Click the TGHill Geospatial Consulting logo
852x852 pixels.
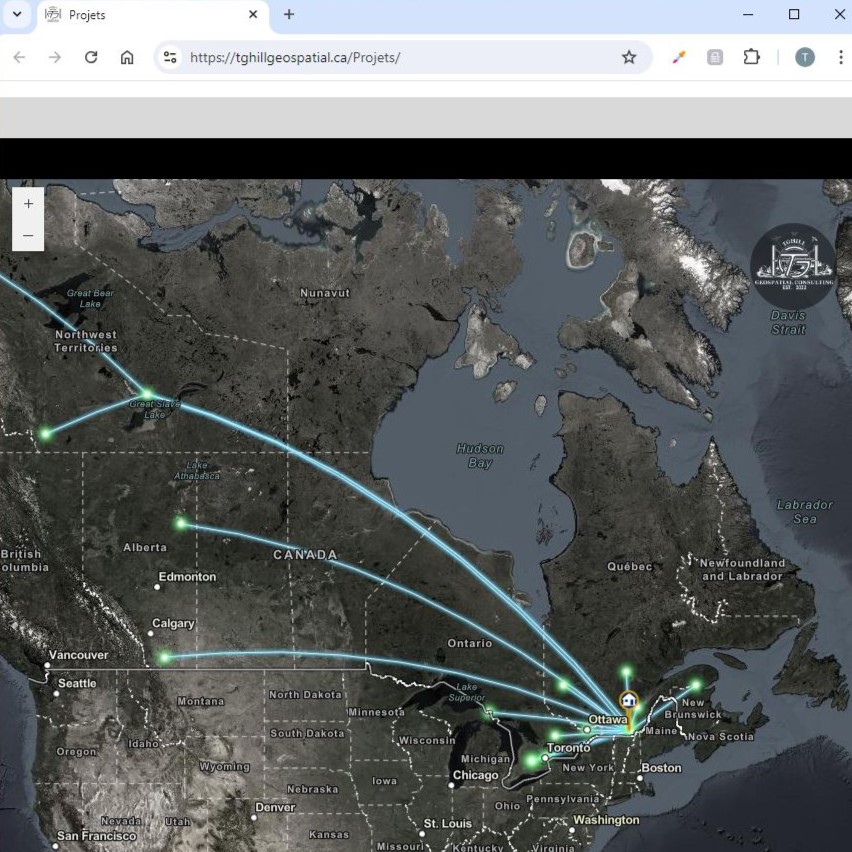[x=792, y=266]
